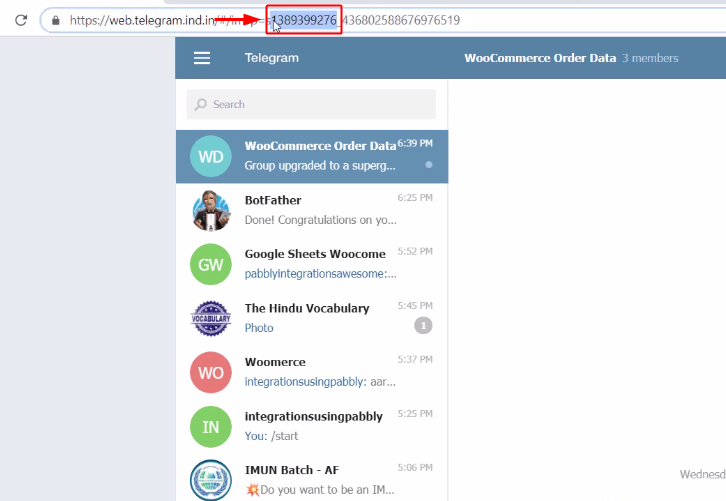The image size is (726, 501).
Task: Click the 5:06 PM timestamp on IMUN Batch
Action: click(415, 468)
